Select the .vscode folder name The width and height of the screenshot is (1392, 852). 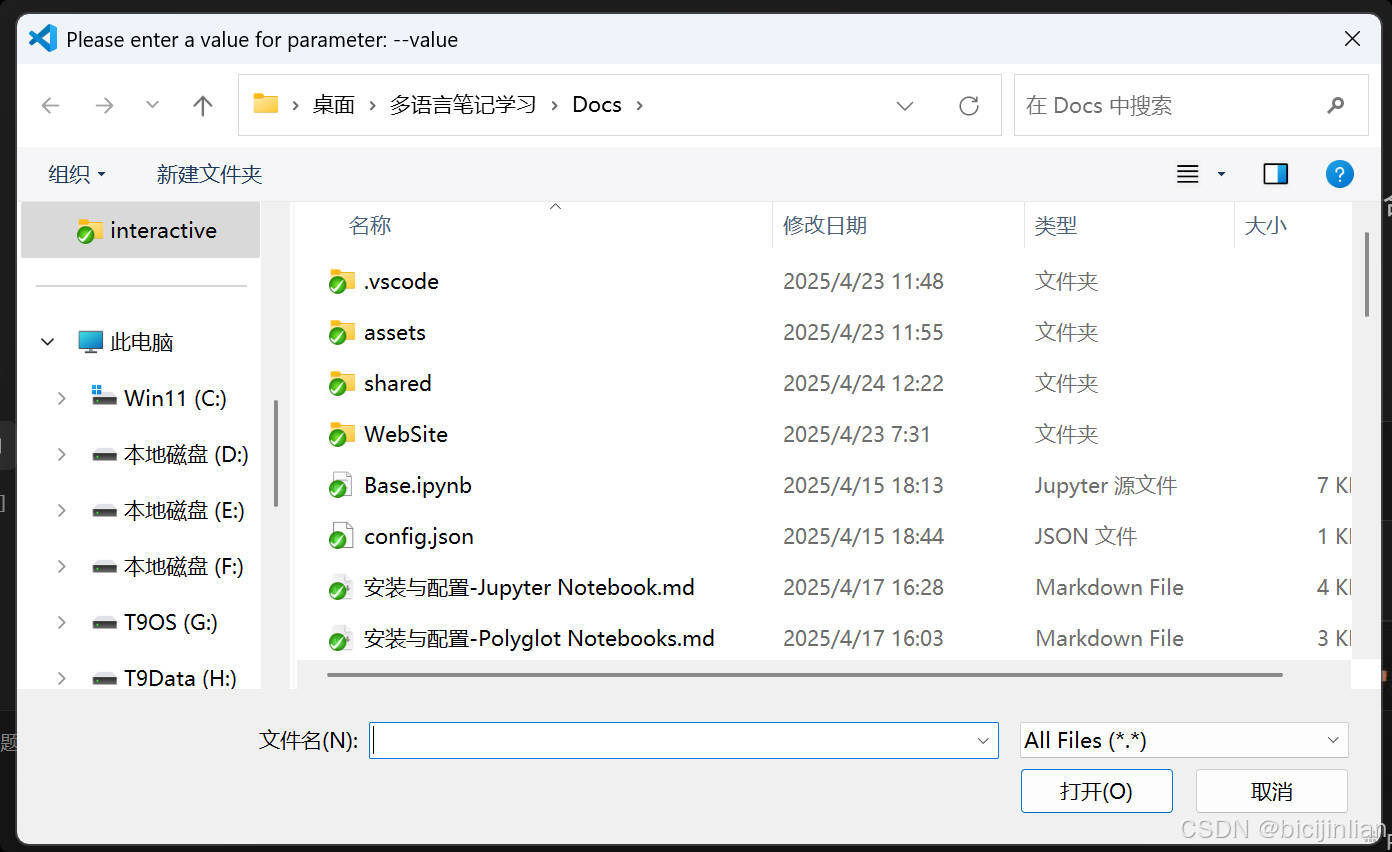401,281
